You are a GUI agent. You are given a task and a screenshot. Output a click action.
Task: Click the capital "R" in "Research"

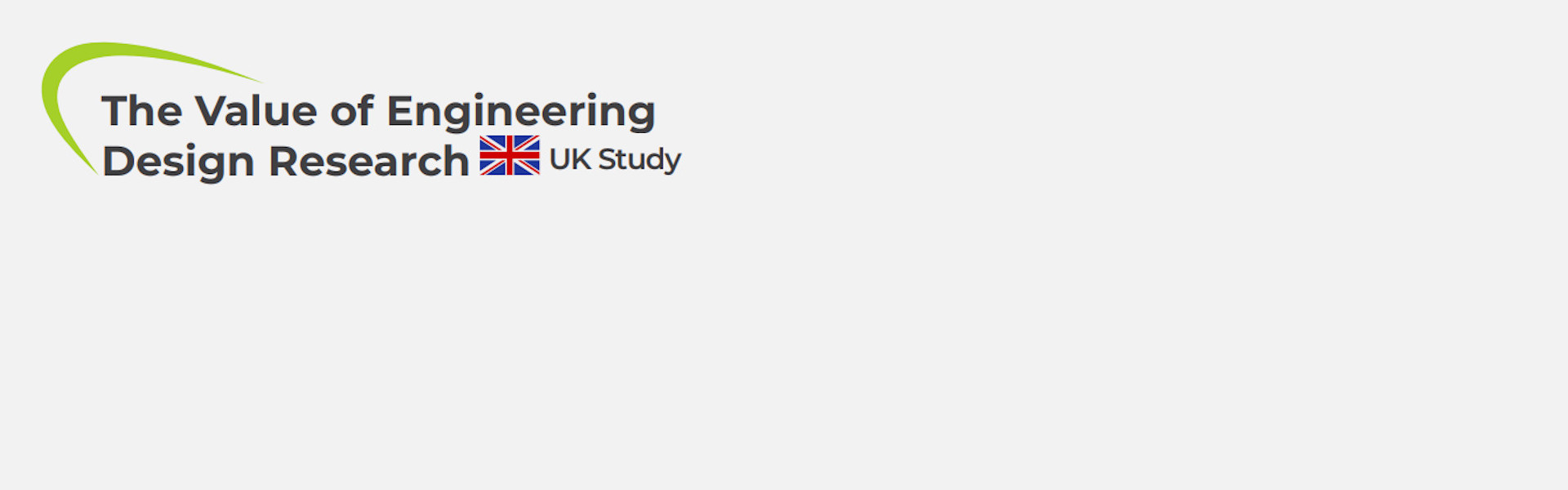click(x=283, y=161)
